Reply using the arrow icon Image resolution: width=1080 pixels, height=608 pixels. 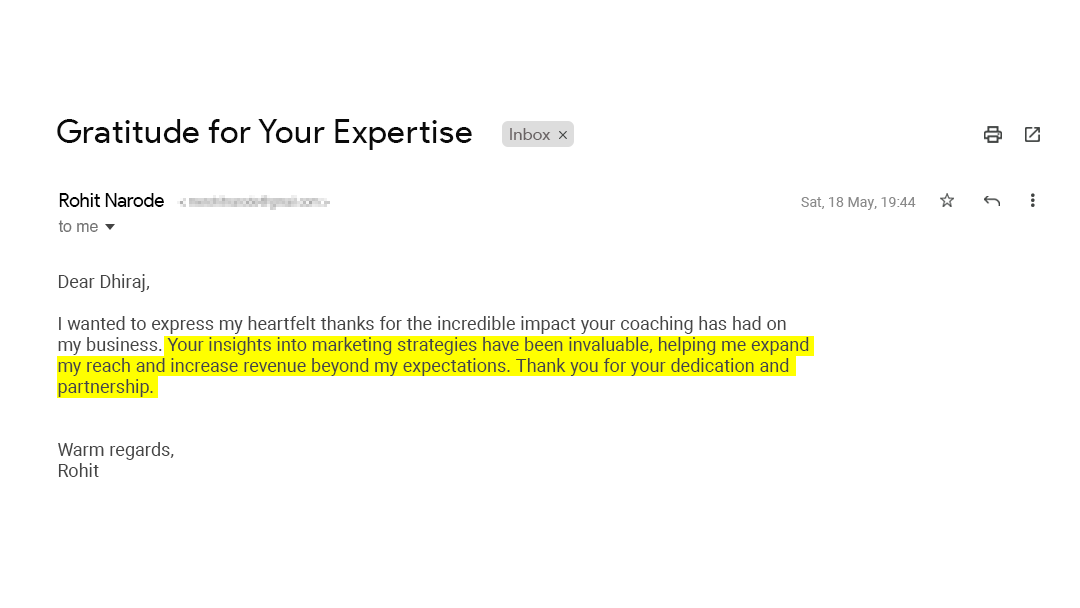tap(991, 201)
